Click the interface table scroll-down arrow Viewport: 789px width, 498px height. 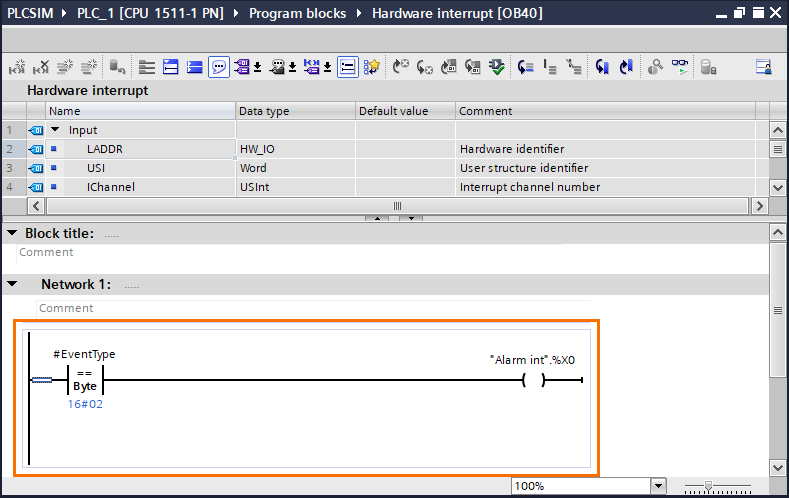pyautogui.click(x=777, y=188)
